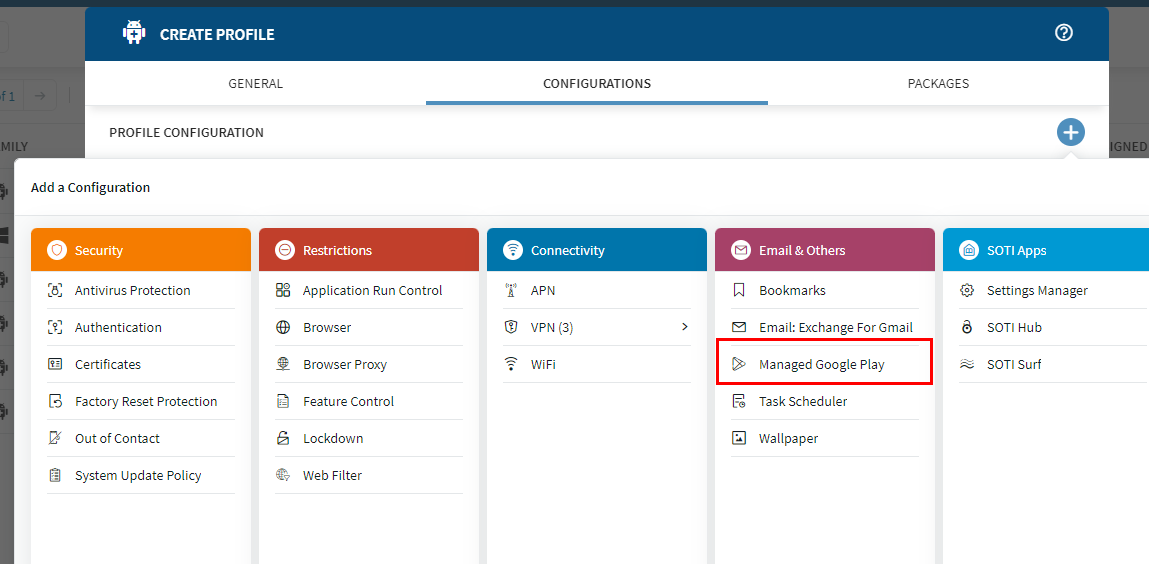Click the Antivirus Protection icon
This screenshot has height=564, width=1149.
point(55,290)
